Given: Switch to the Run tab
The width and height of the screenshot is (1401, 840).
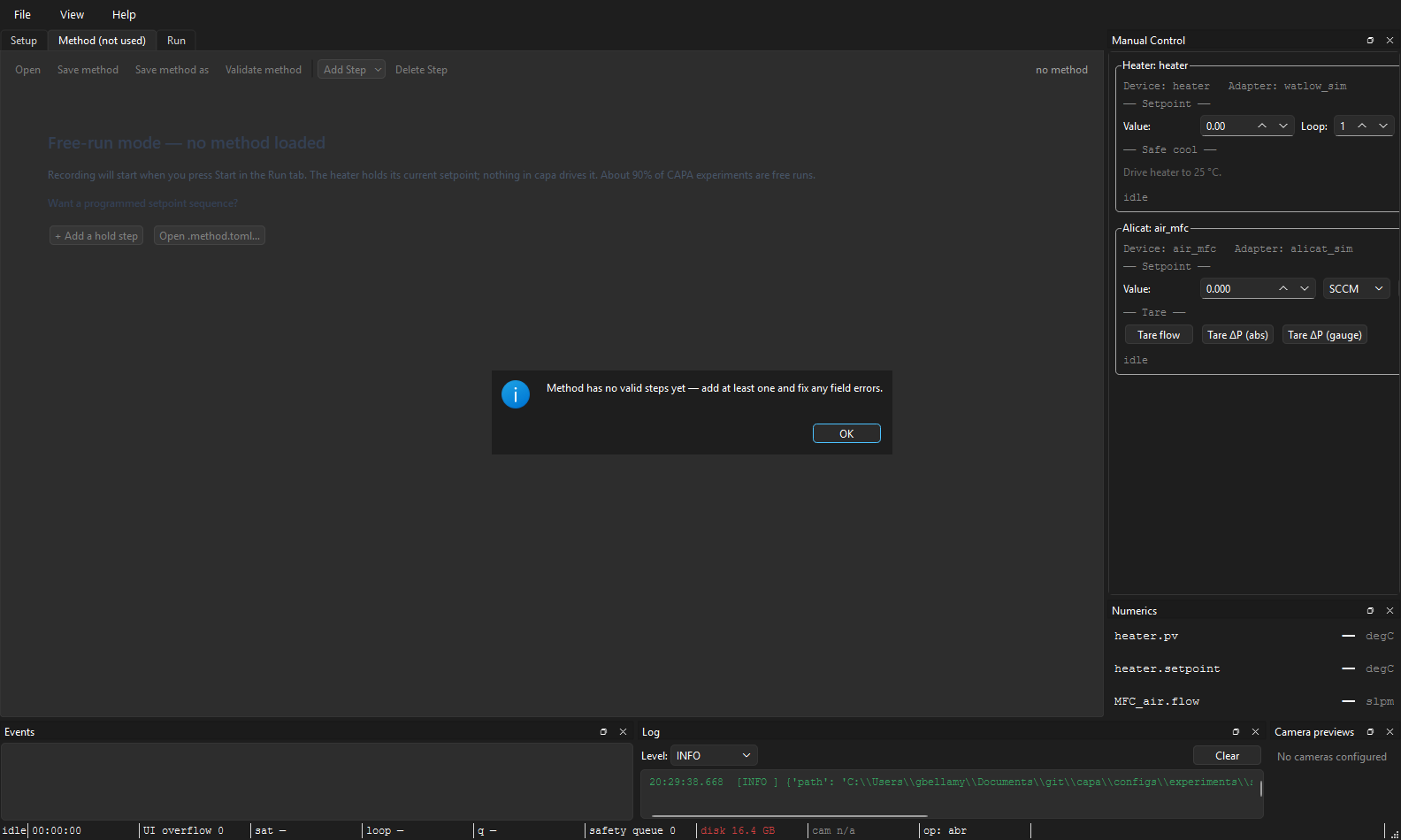Looking at the screenshot, I should pos(176,41).
